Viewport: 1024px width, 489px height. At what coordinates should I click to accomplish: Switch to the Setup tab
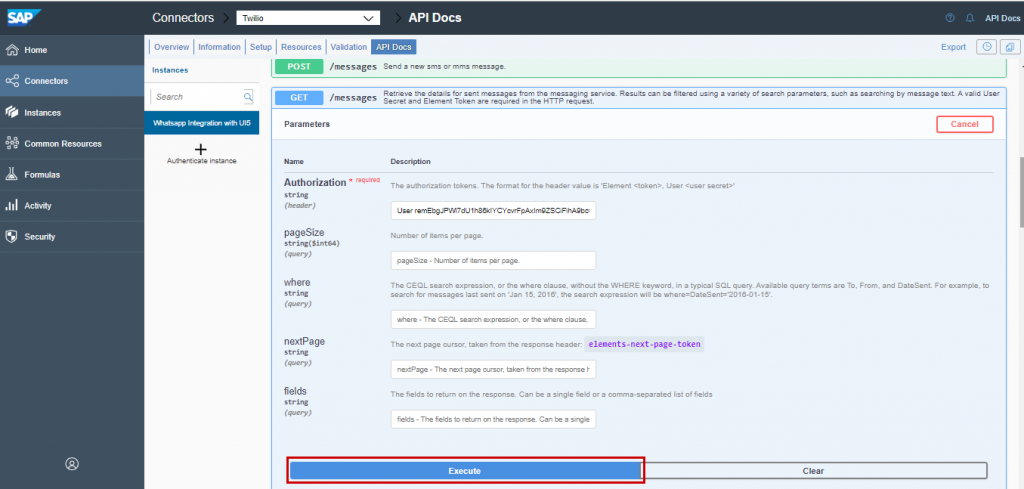click(261, 47)
